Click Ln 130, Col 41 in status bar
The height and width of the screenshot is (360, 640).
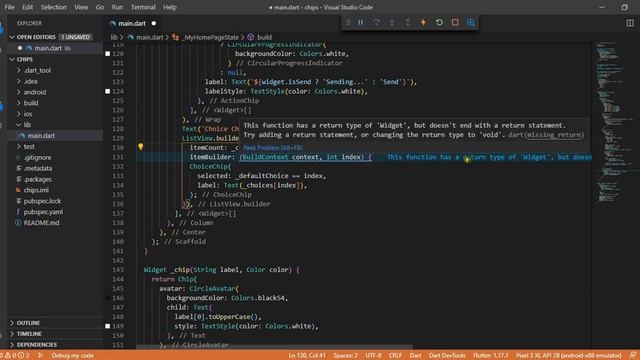coord(307,356)
